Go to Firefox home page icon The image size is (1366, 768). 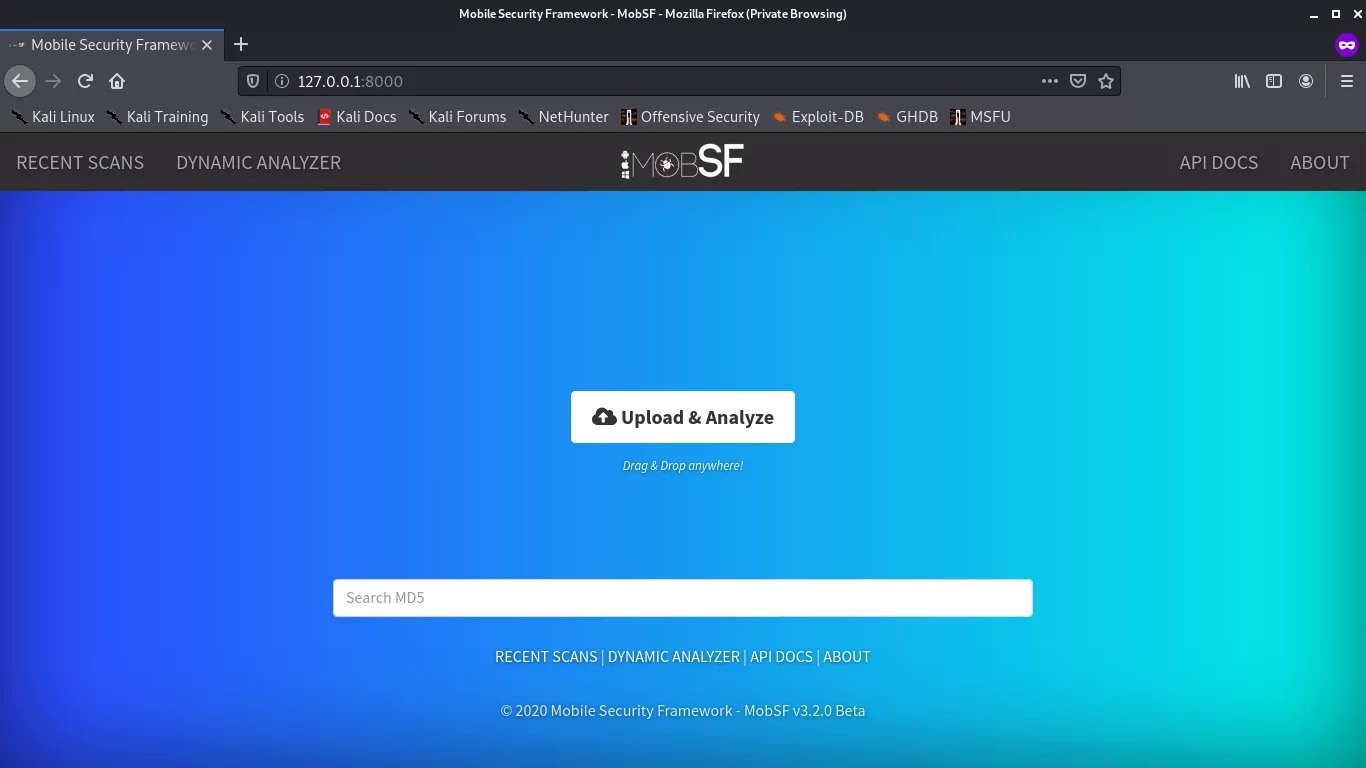(x=117, y=81)
